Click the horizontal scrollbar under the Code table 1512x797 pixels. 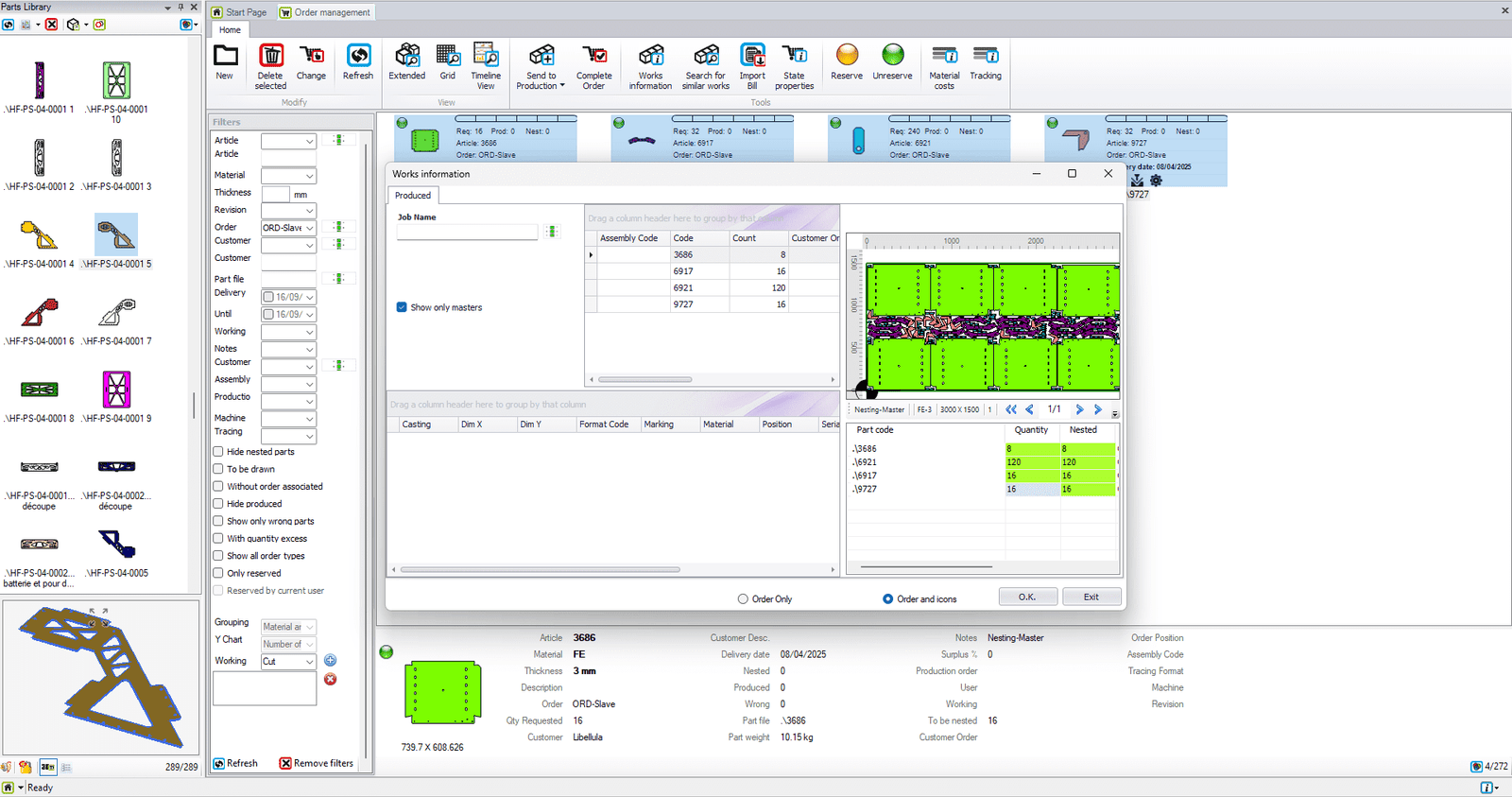[644, 380]
